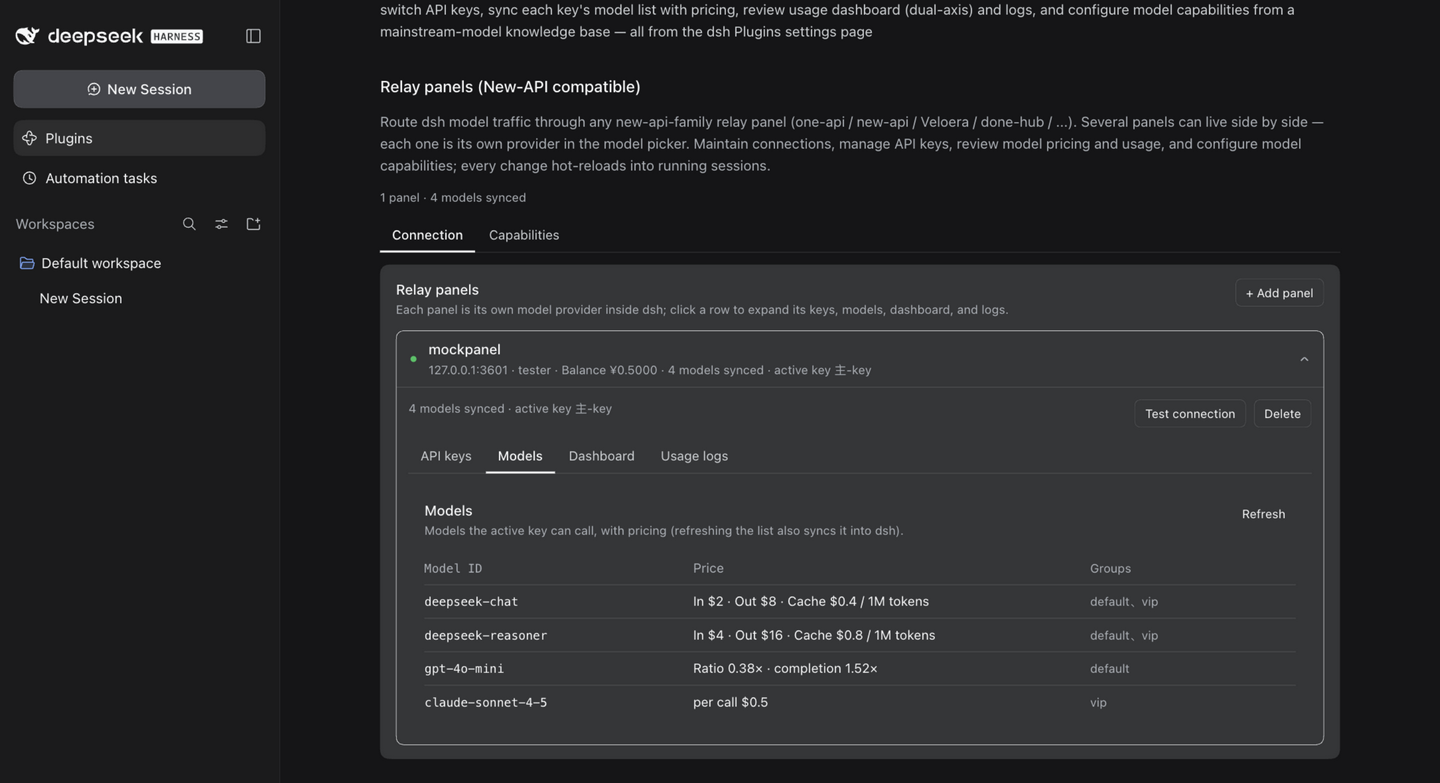Image resolution: width=1440 pixels, height=783 pixels.
Task: Click 'Ratio 0.38× · completion 1.52×' price
Action: [785, 668]
